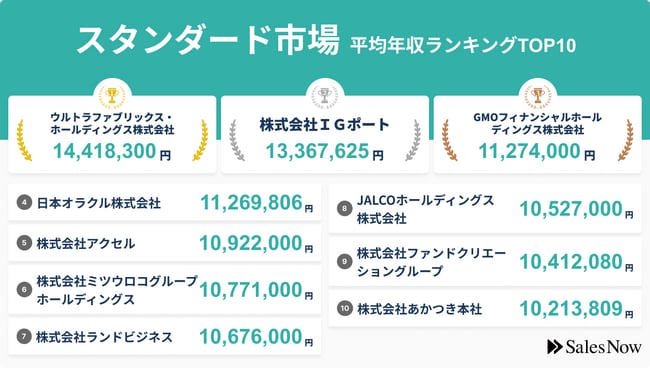The height and width of the screenshot is (369, 650).
Task: Click the rank 7 number badge
Action: [24, 337]
